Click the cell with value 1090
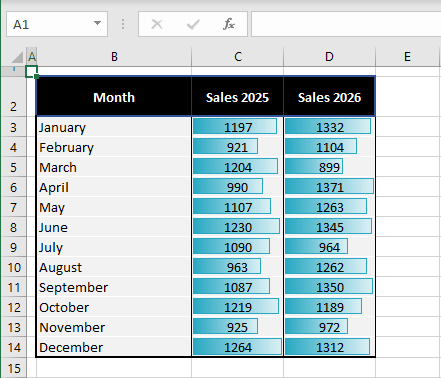Screen dimensions: 441x378 coord(238,247)
